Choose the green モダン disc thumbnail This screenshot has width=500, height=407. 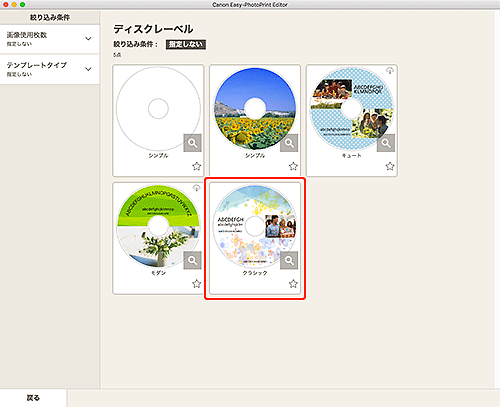[158, 226]
